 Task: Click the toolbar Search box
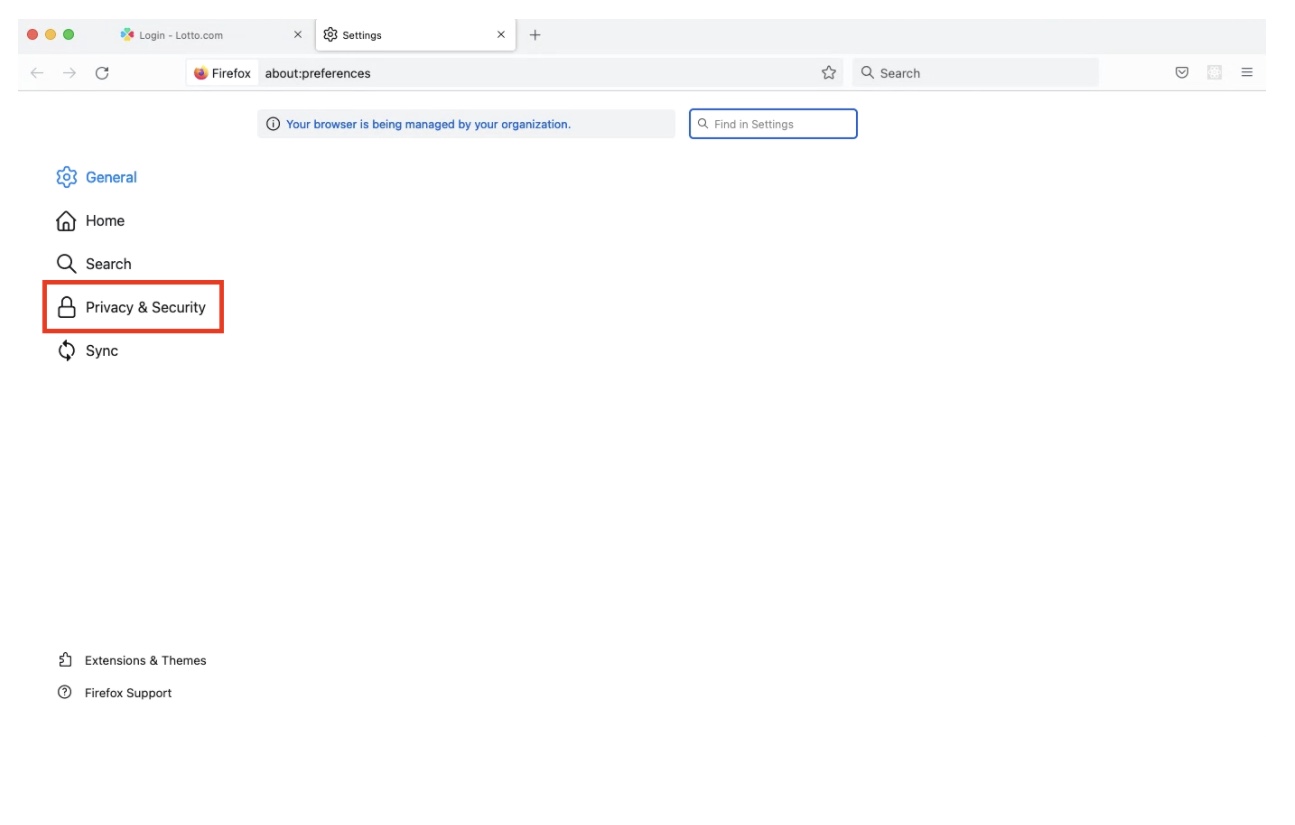[975, 73]
